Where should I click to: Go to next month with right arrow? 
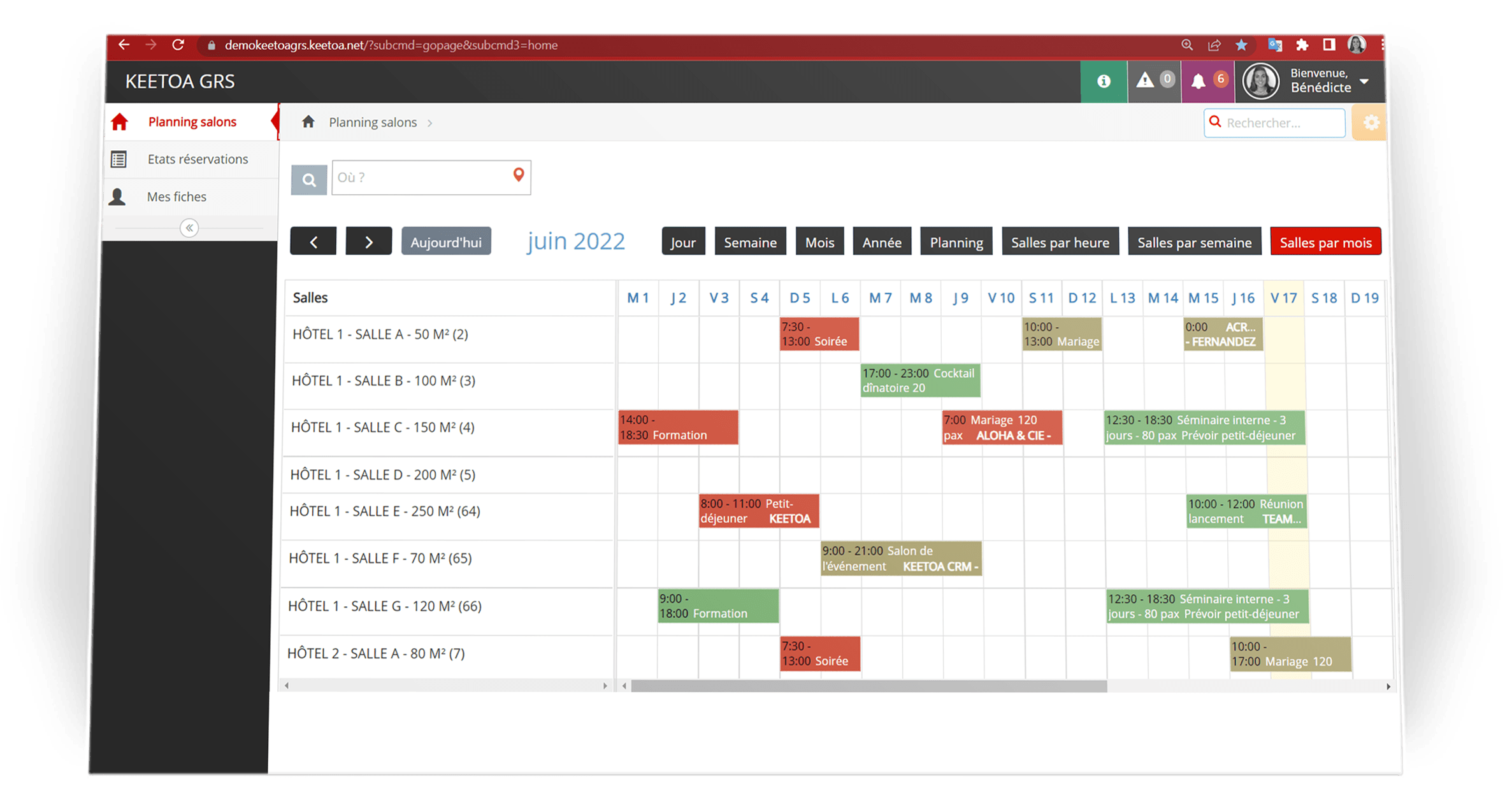(x=368, y=242)
